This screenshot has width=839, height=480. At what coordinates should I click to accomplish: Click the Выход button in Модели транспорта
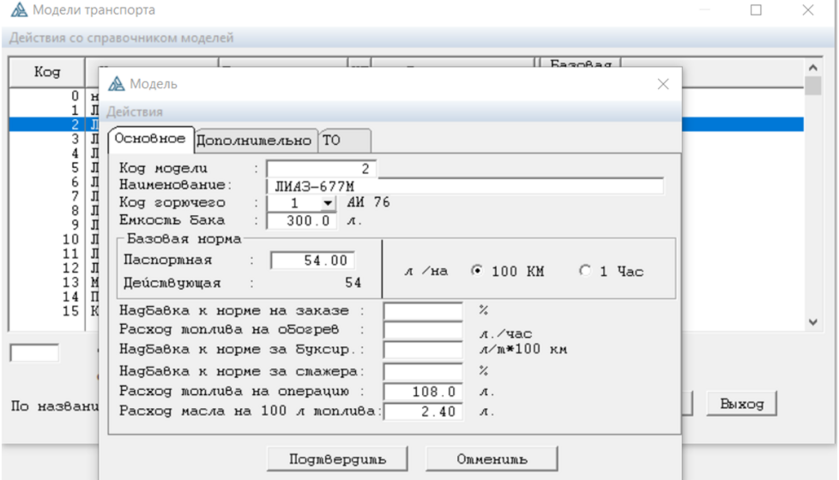[x=742, y=404]
